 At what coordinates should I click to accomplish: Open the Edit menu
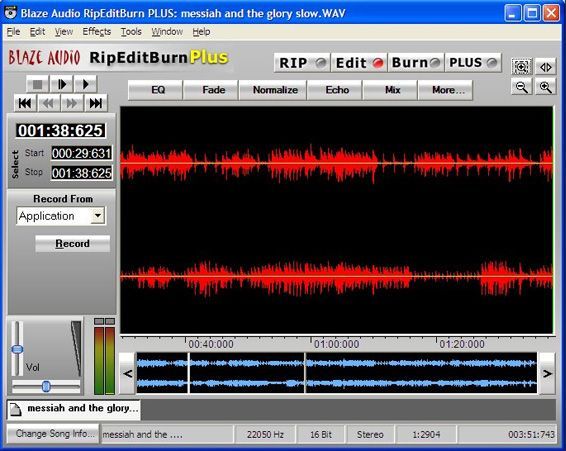37,32
